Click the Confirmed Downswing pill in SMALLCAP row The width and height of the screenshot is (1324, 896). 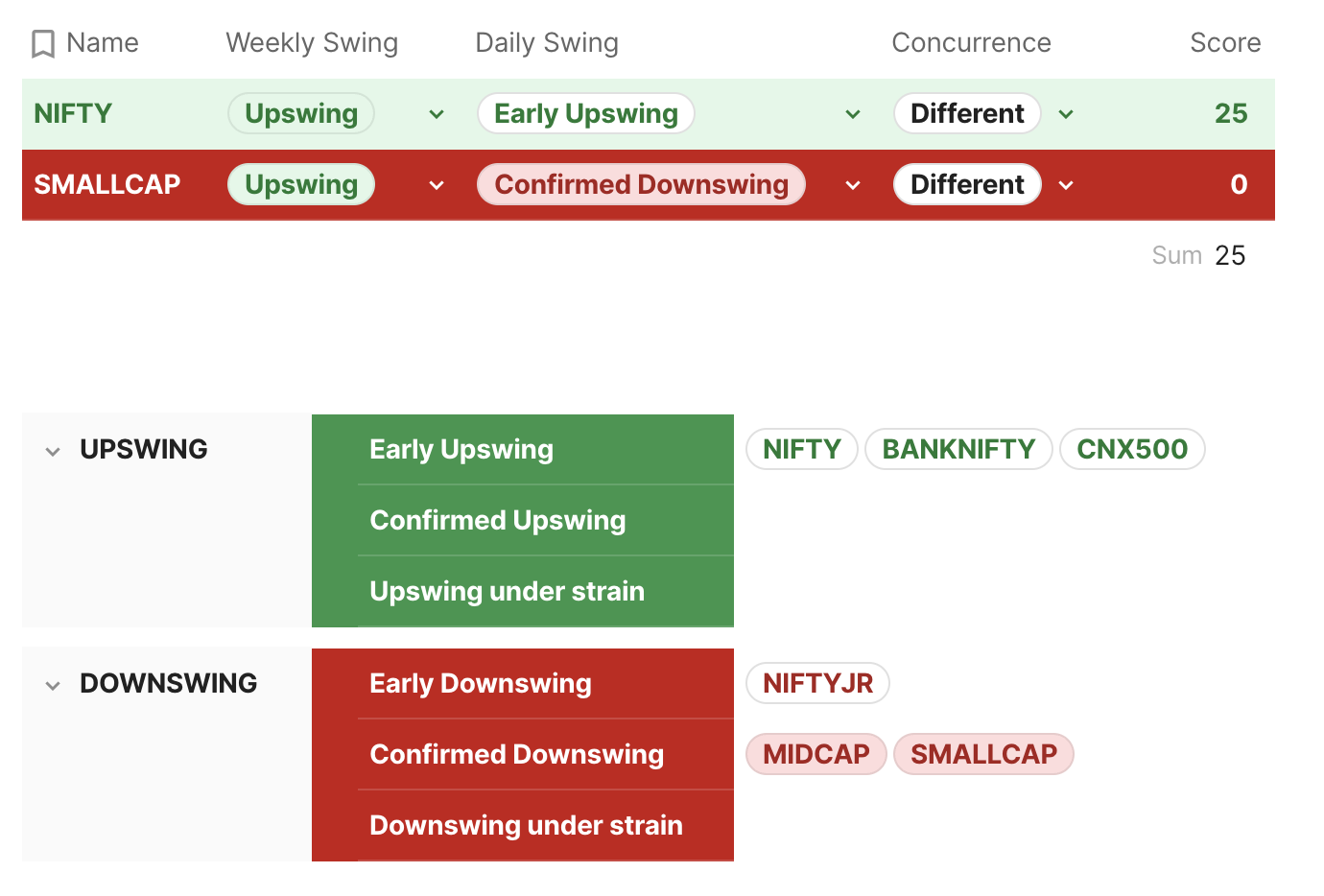(641, 185)
